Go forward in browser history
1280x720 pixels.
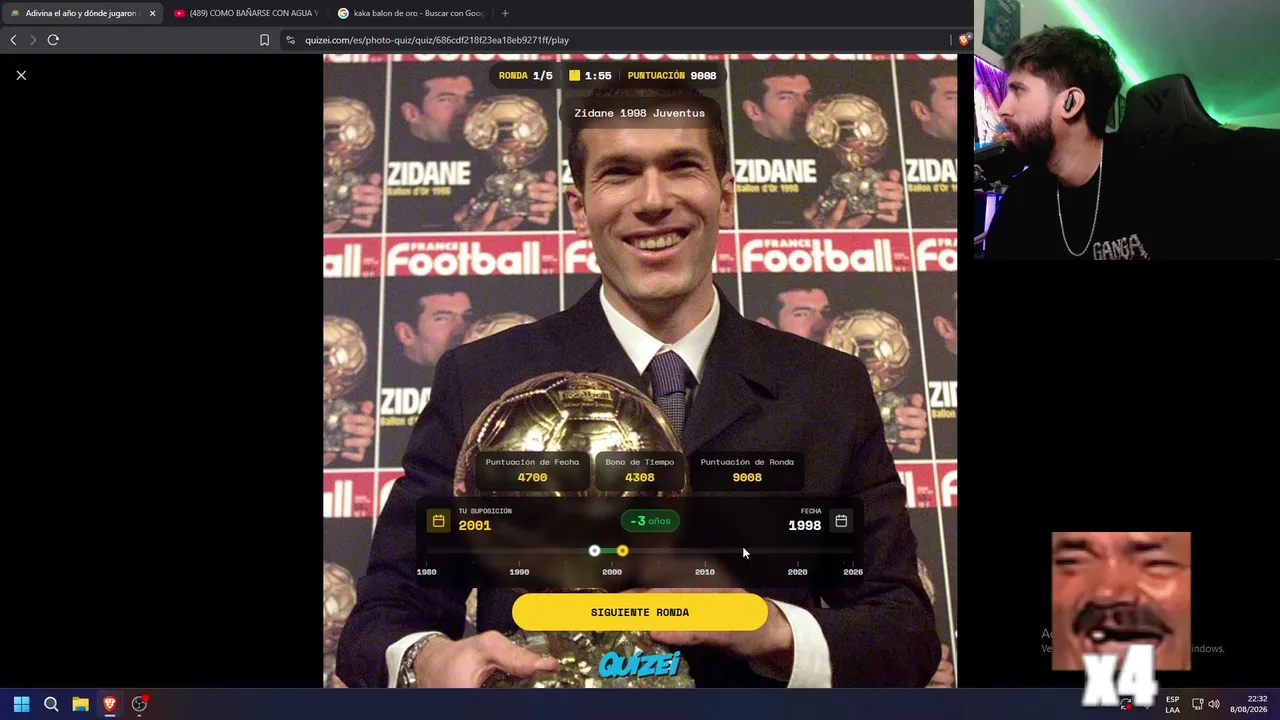pos(33,40)
